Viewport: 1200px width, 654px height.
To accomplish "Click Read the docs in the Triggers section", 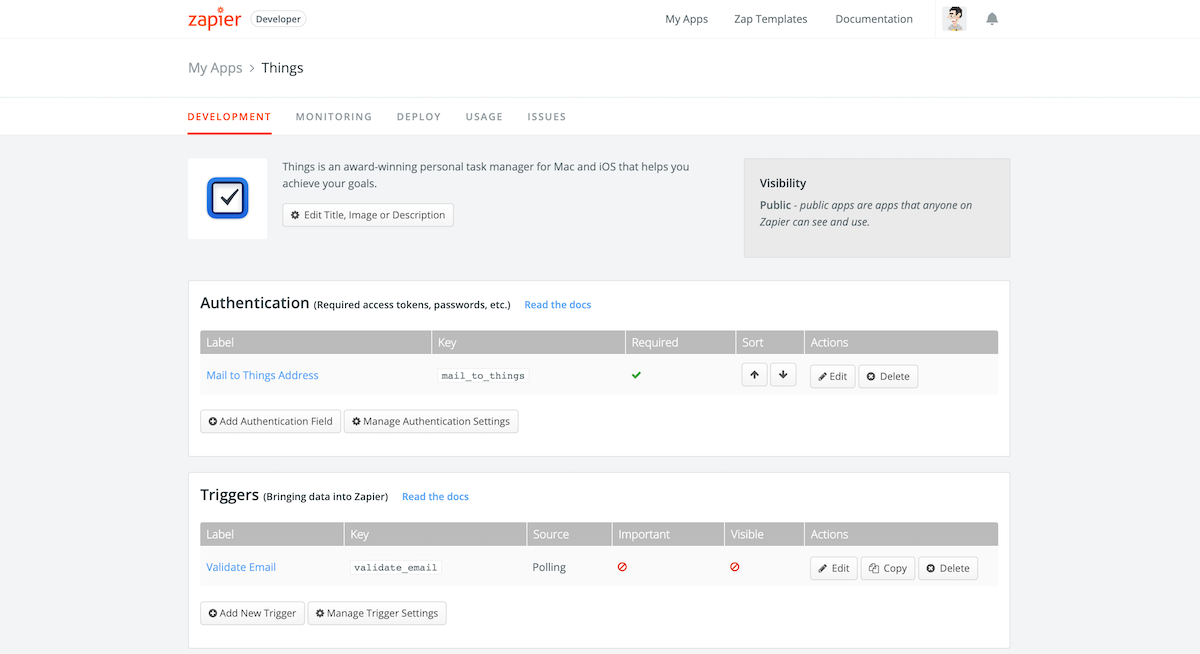I will click(435, 496).
